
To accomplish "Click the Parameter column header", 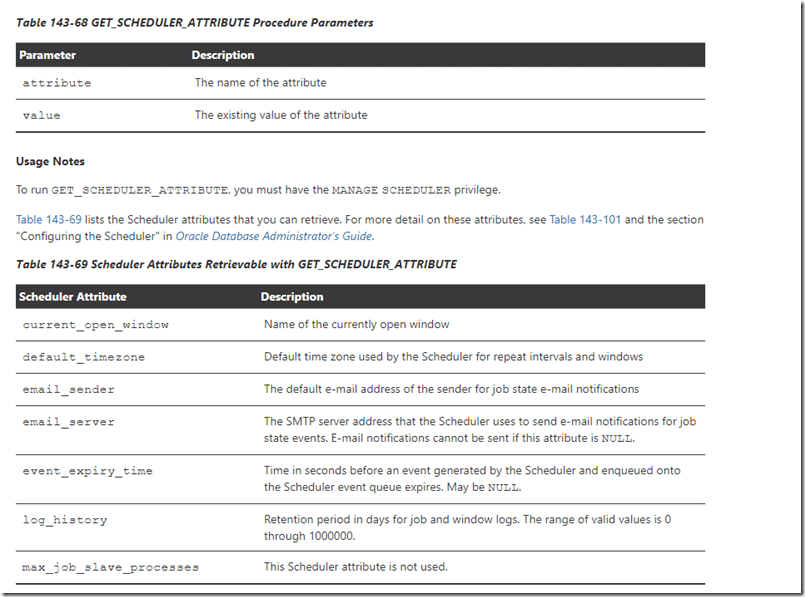I will coord(48,55).
